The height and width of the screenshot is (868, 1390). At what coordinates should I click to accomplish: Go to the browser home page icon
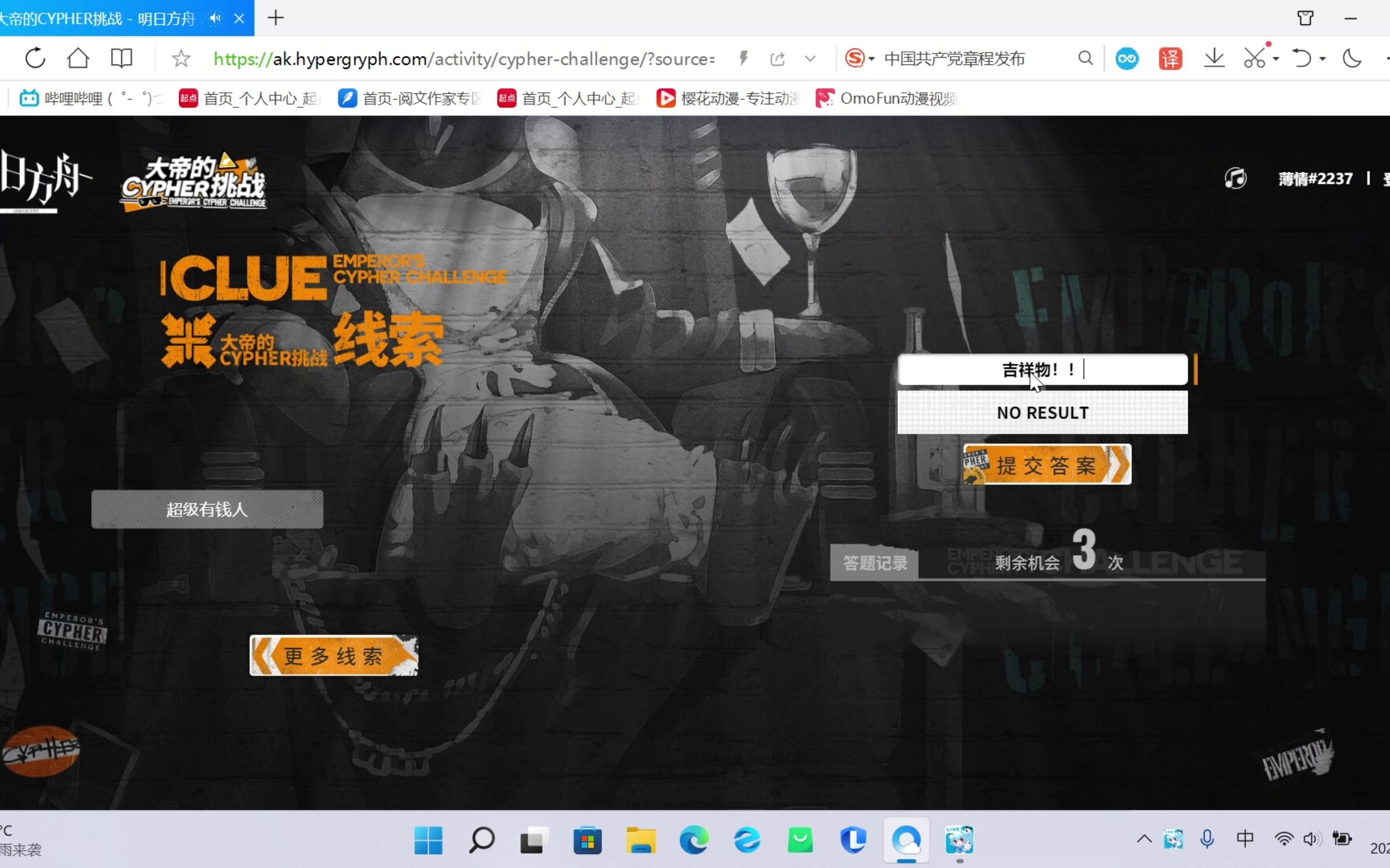coord(78,58)
